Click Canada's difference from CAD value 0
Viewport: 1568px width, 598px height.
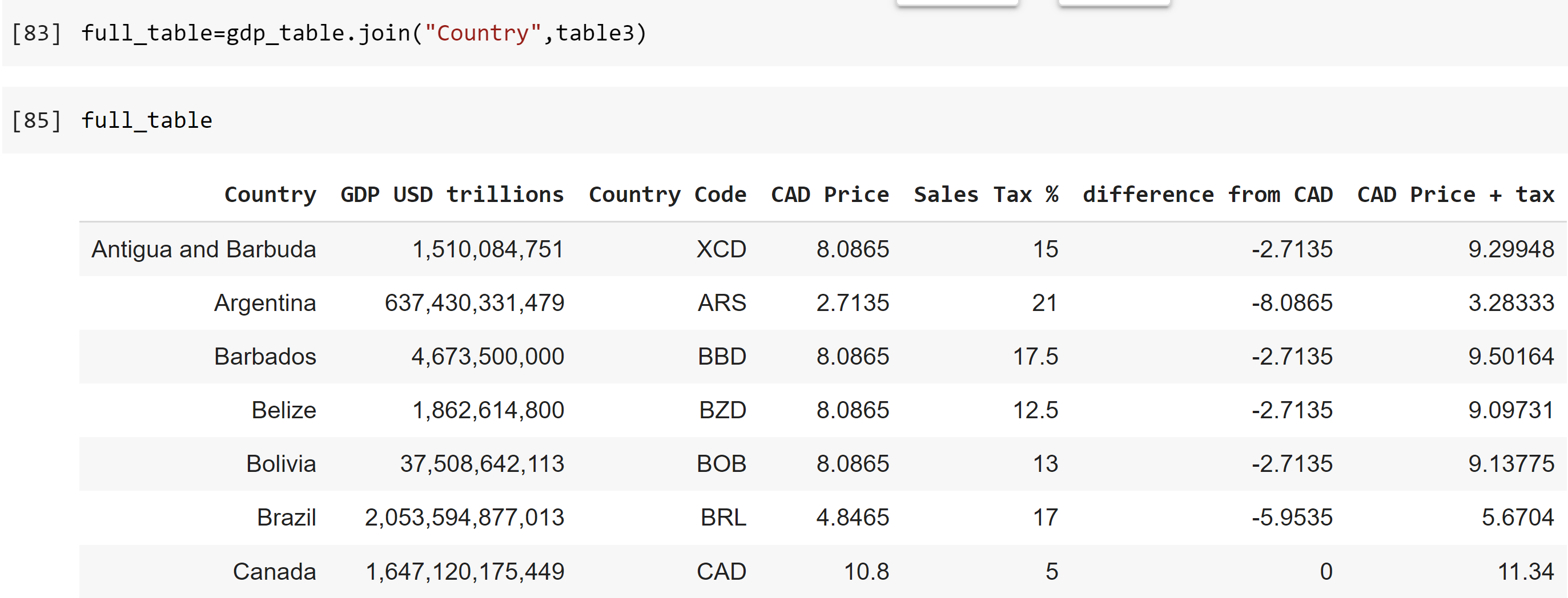point(1326,571)
